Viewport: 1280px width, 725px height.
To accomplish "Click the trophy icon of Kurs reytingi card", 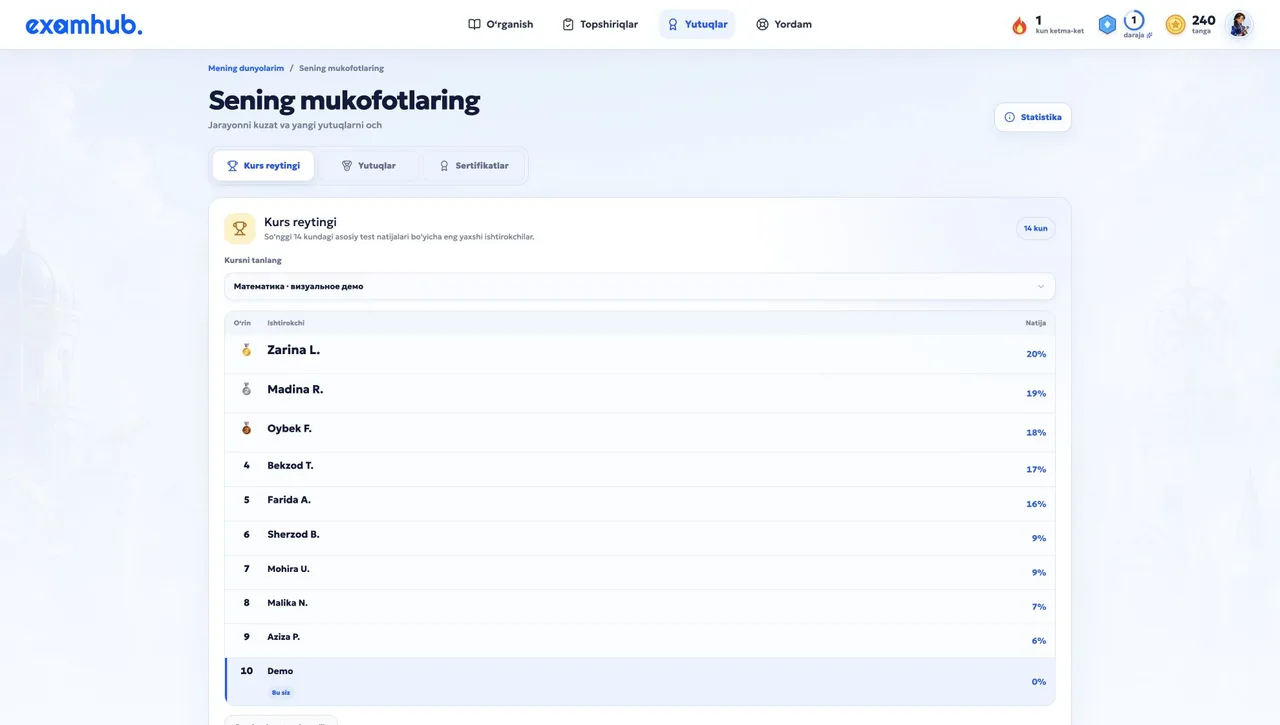I will click(240, 228).
